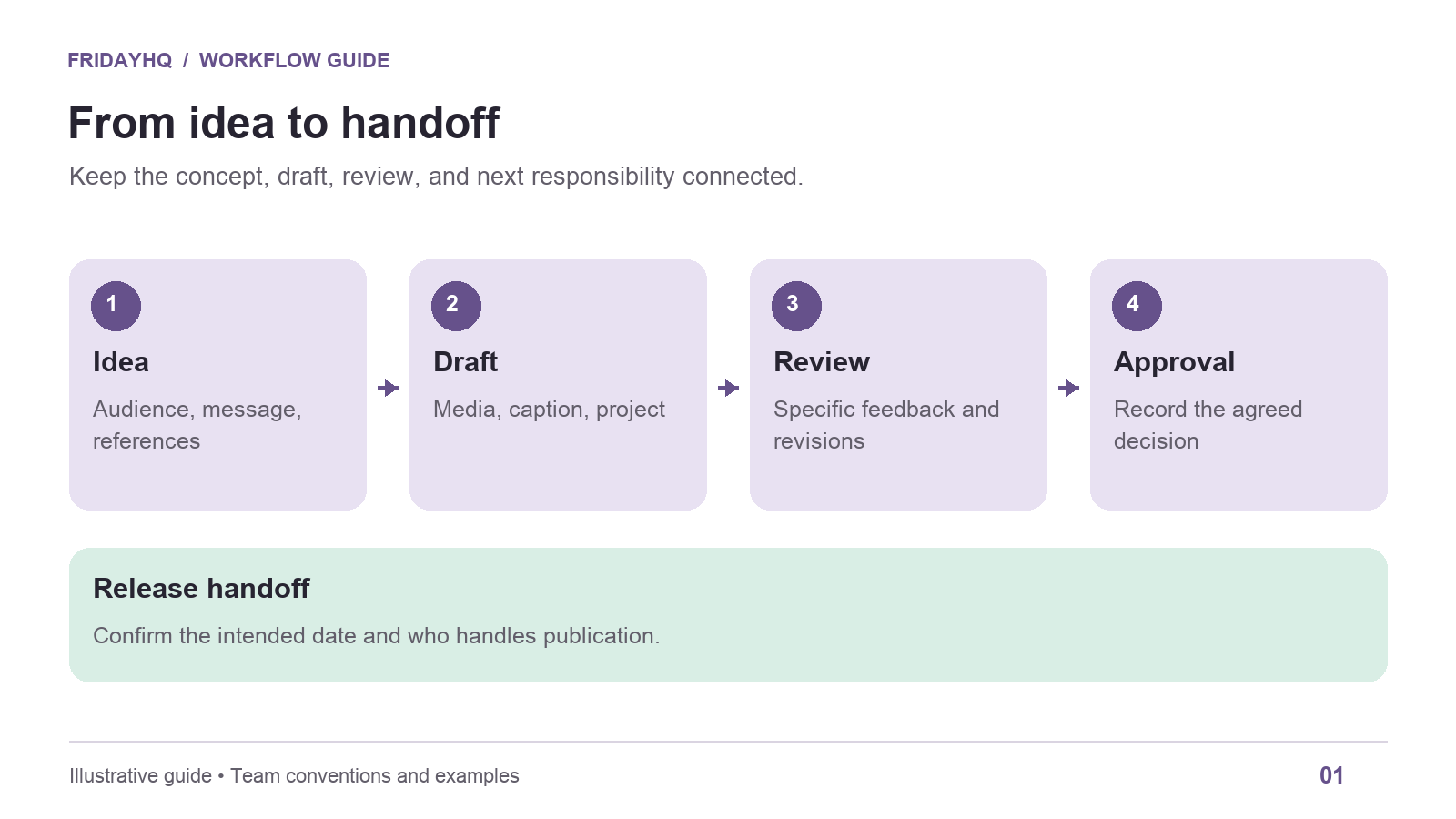Click 'Specific feedback and revisions' text
Viewport: 1456px width, 819px height.
tap(886, 425)
